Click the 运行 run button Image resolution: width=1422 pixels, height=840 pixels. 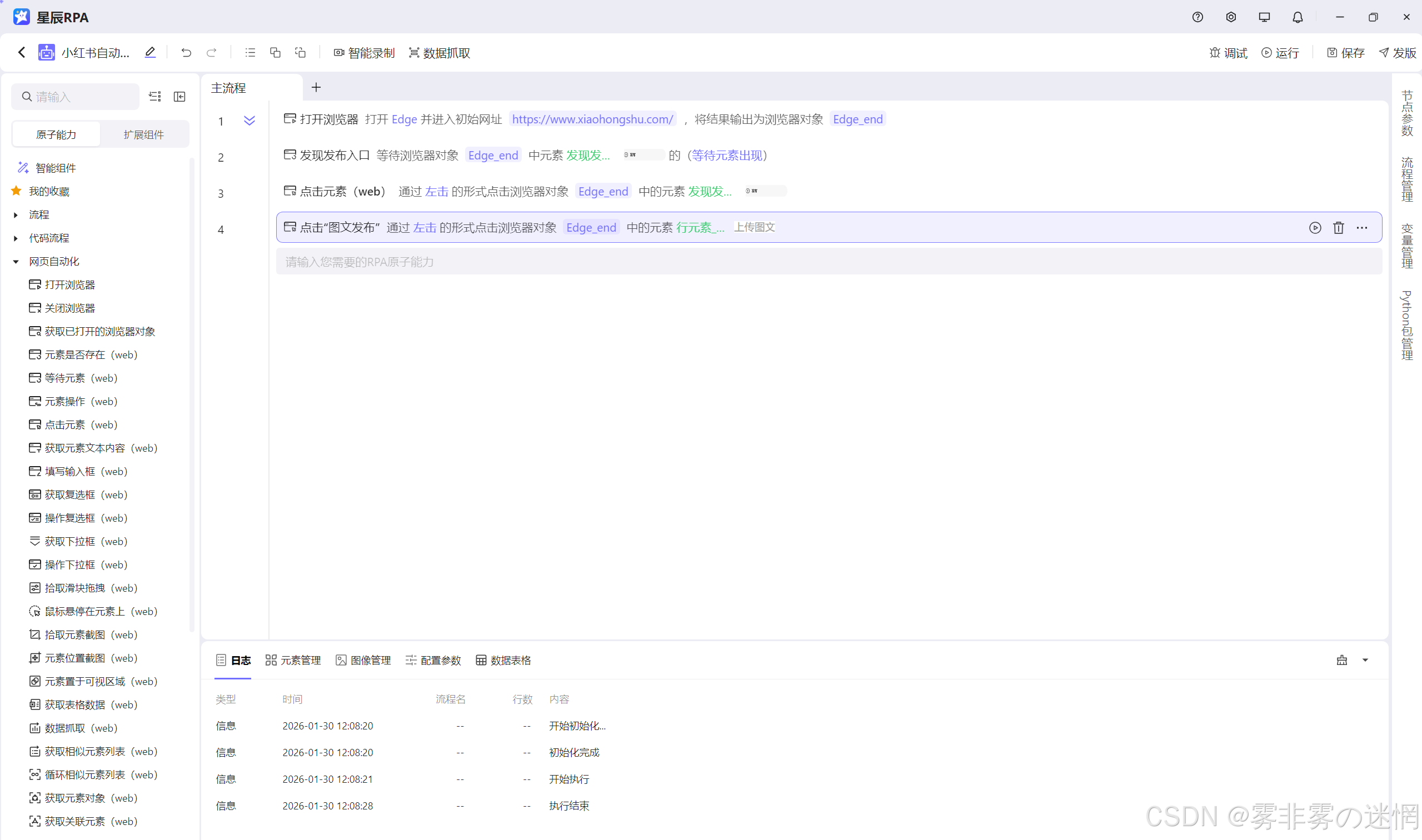[1280, 53]
